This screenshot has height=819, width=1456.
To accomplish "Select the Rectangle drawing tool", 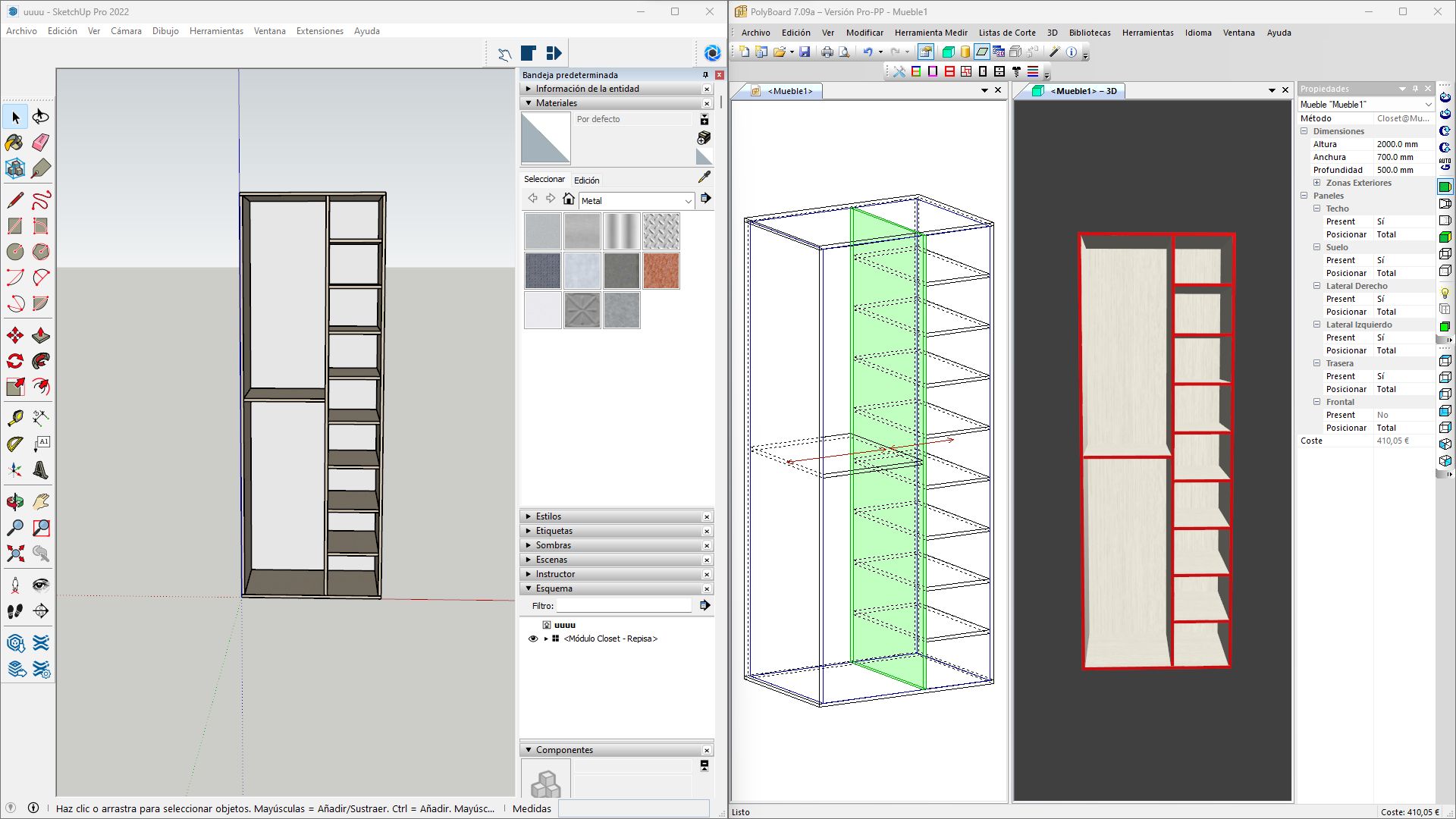I will (x=13, y=224).
